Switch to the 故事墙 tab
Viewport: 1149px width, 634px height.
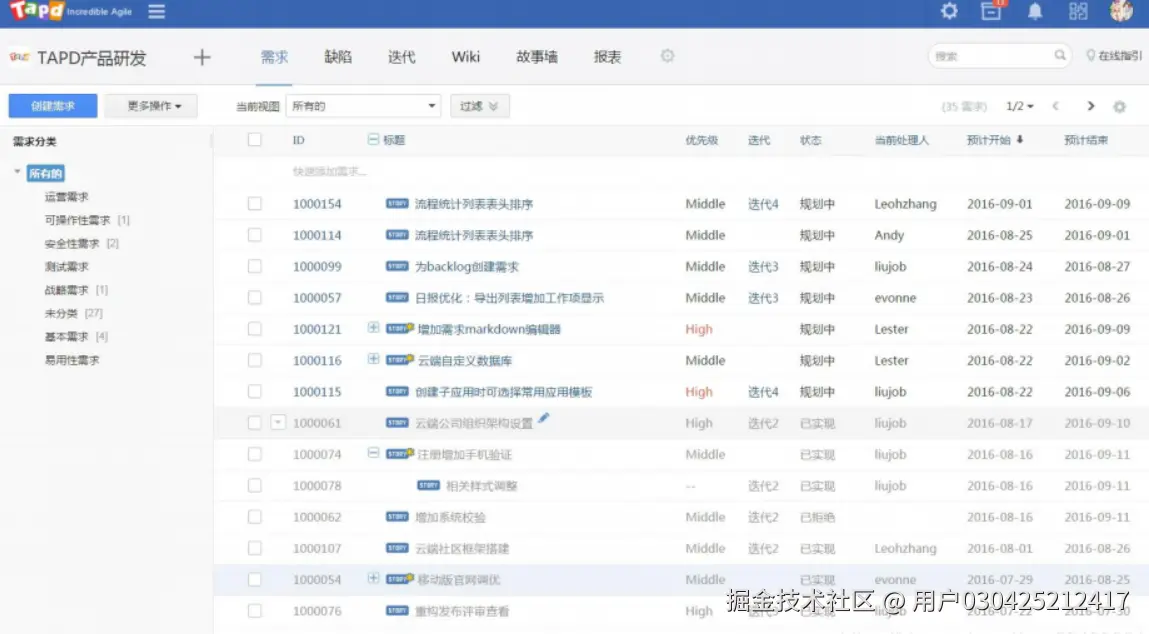(x=536, y=57)
